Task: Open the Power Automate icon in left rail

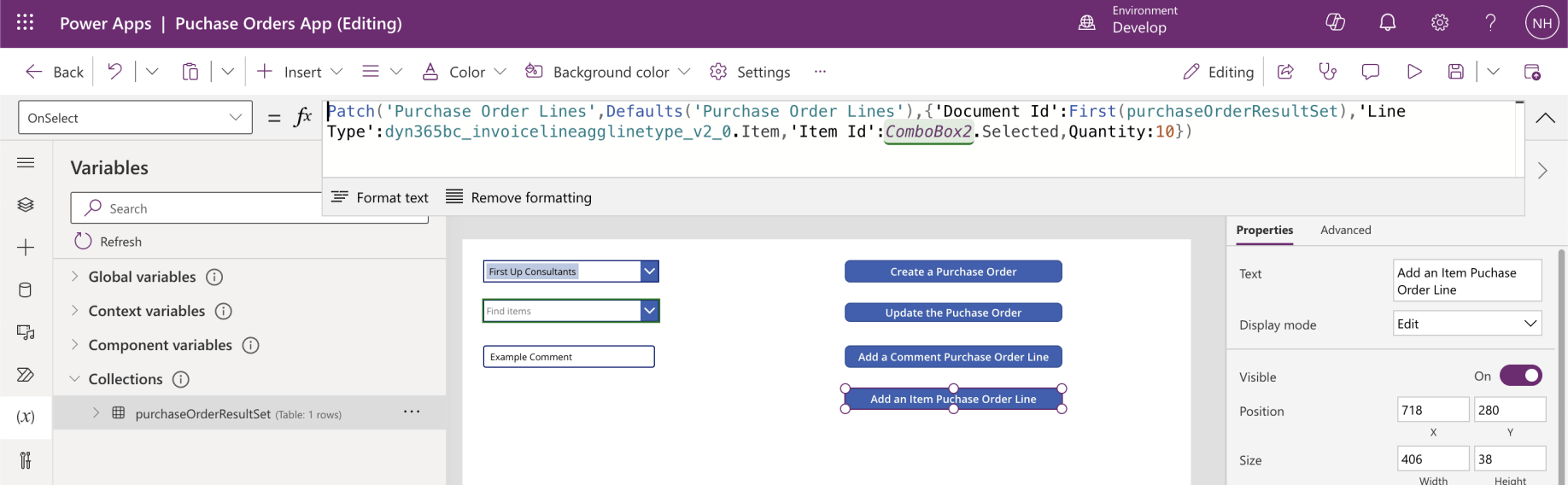Action: pos(26,374)
